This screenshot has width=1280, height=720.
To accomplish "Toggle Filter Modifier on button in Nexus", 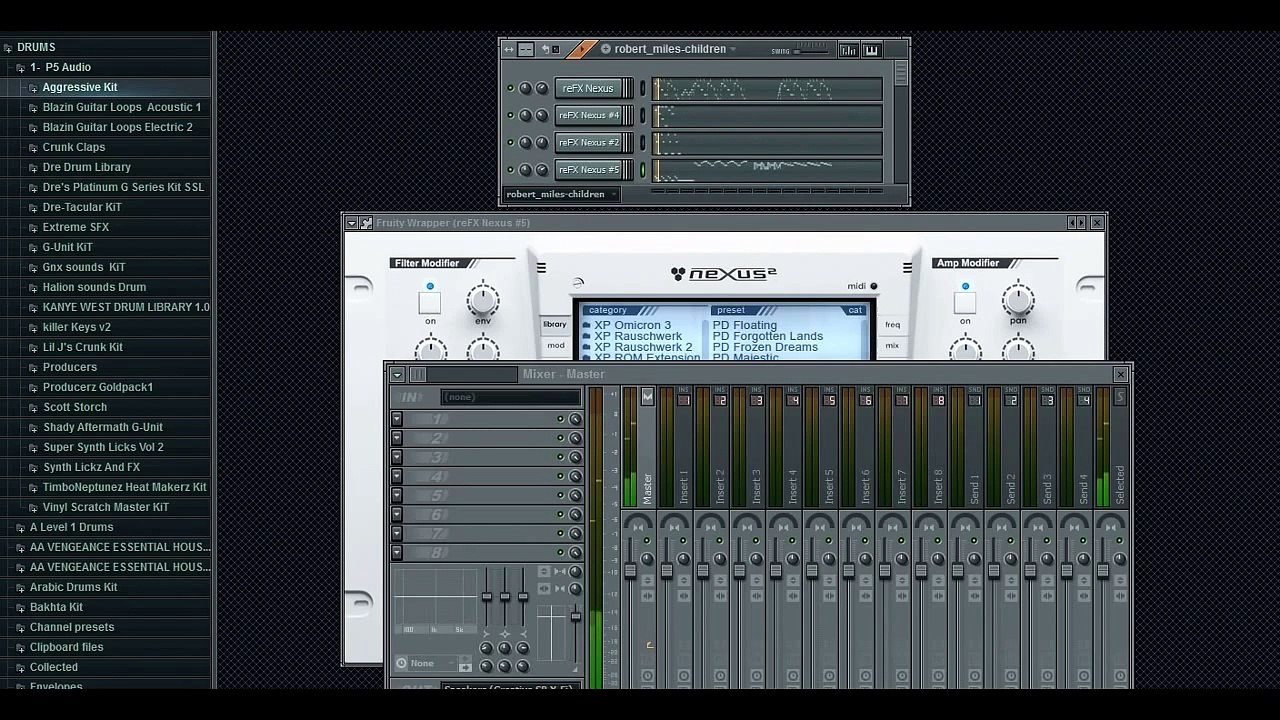I will [x=430, y=303].
